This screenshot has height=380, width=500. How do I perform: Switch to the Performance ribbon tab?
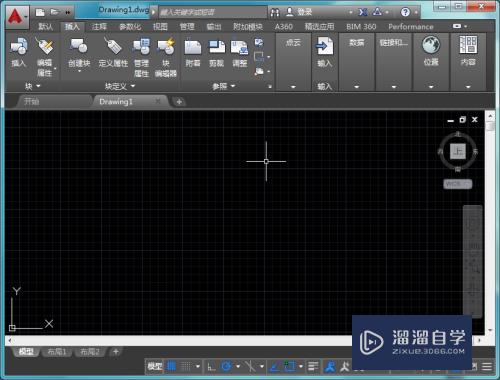tap(411, 27)
